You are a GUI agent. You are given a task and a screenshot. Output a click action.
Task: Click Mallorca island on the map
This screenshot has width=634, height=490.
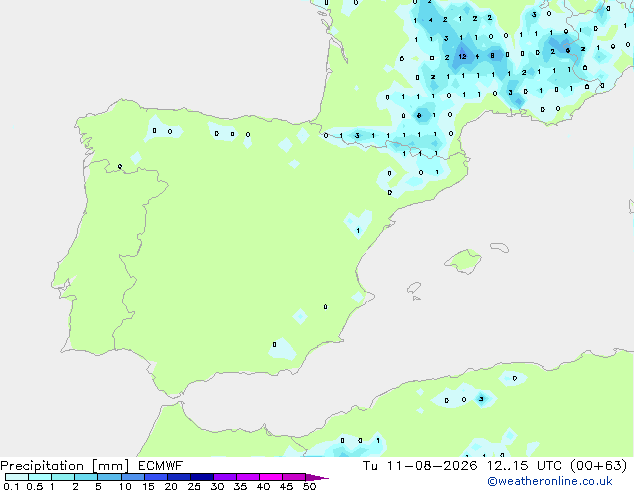tap(464, 261)
